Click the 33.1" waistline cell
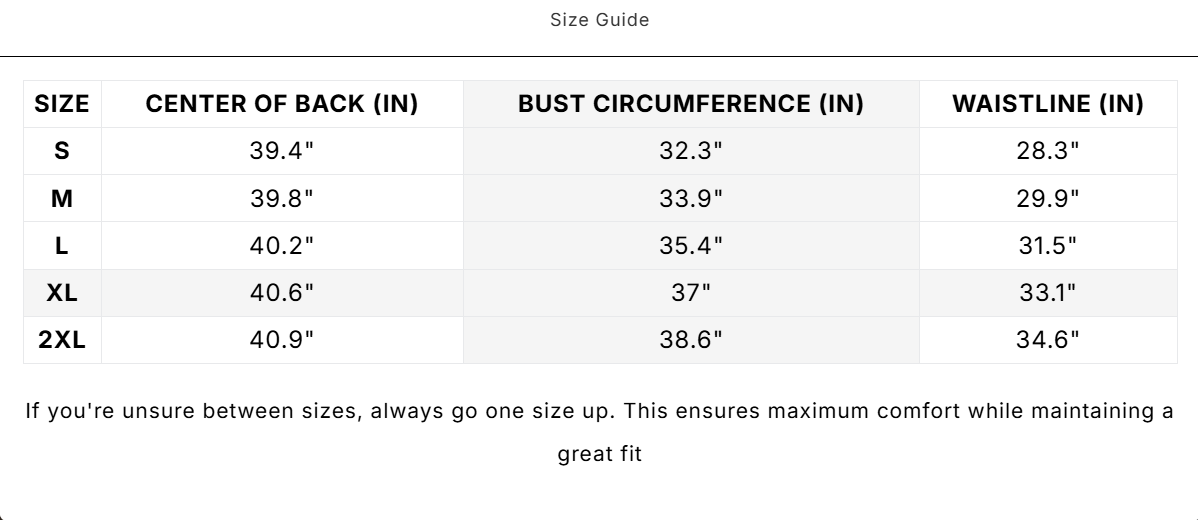Image resolution: width=1198 pixels, height=520 pixels. [1048, 293]
